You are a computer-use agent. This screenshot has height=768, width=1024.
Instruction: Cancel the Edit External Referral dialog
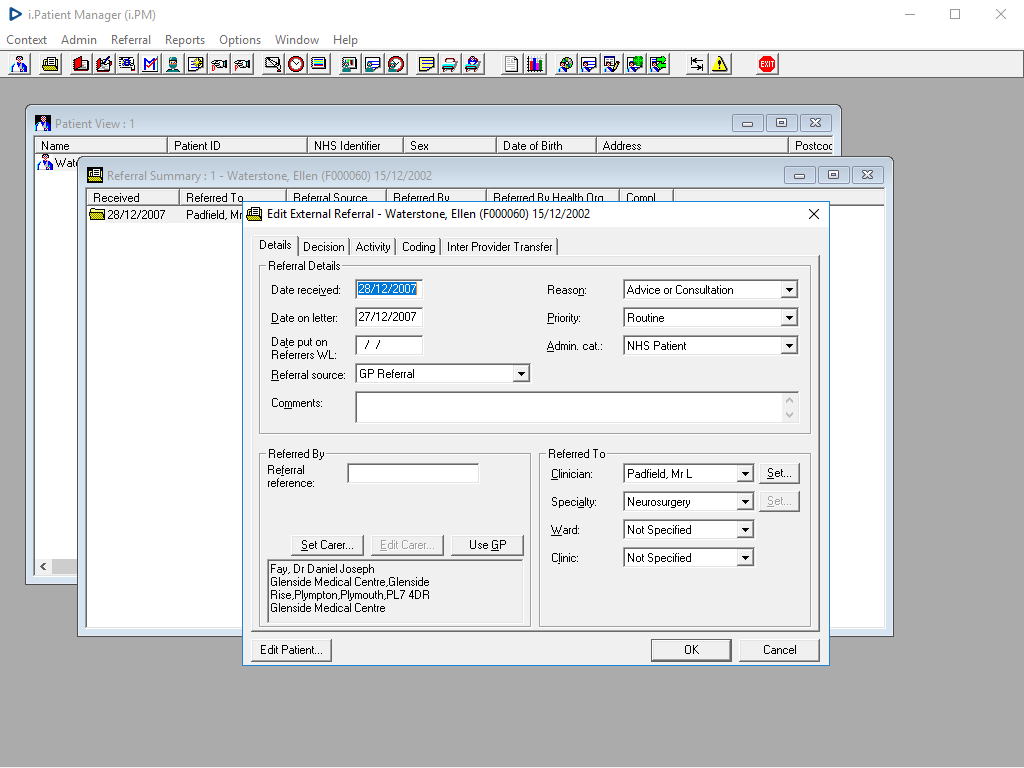pyautogui.click(x=779, y=650)
